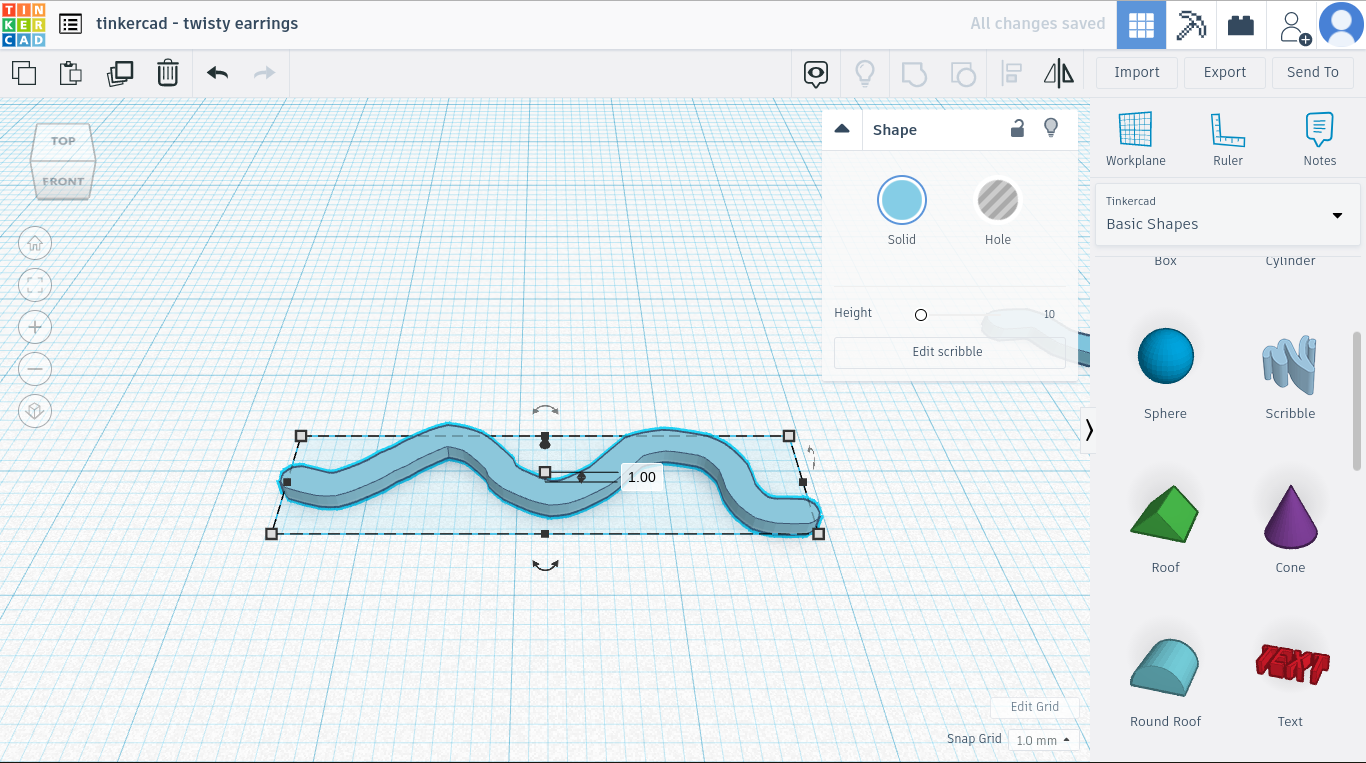This screenshot has width=1366, height=763.
Task: Open the view notes eye icon
Action: click(x=817, y=73)
